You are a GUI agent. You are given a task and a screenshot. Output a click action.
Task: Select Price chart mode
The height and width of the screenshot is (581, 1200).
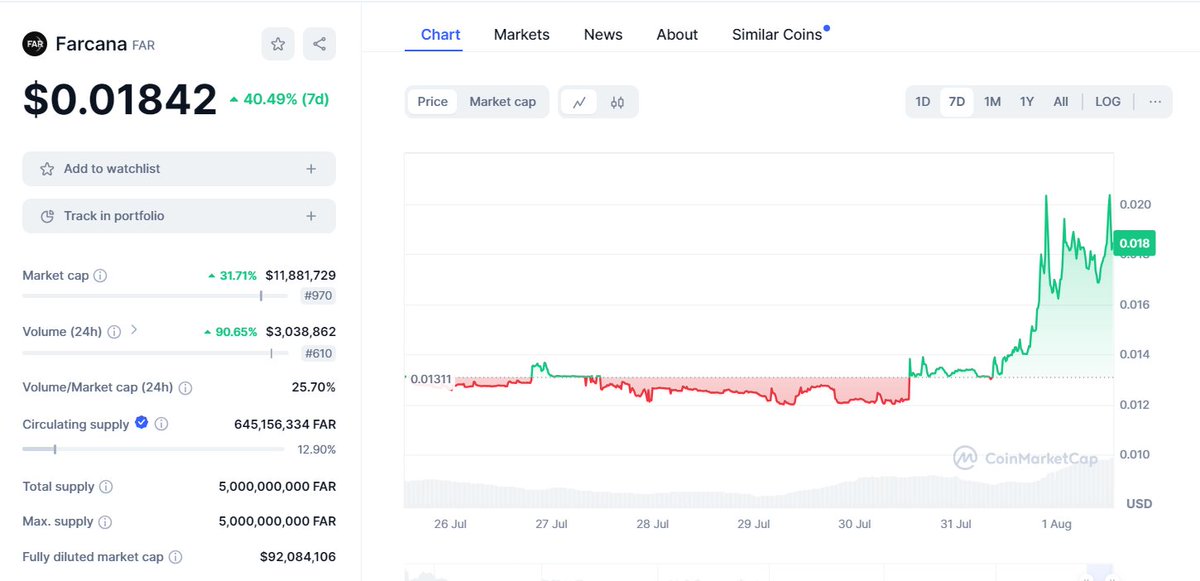pyautogui.click(x=433, y=101)
